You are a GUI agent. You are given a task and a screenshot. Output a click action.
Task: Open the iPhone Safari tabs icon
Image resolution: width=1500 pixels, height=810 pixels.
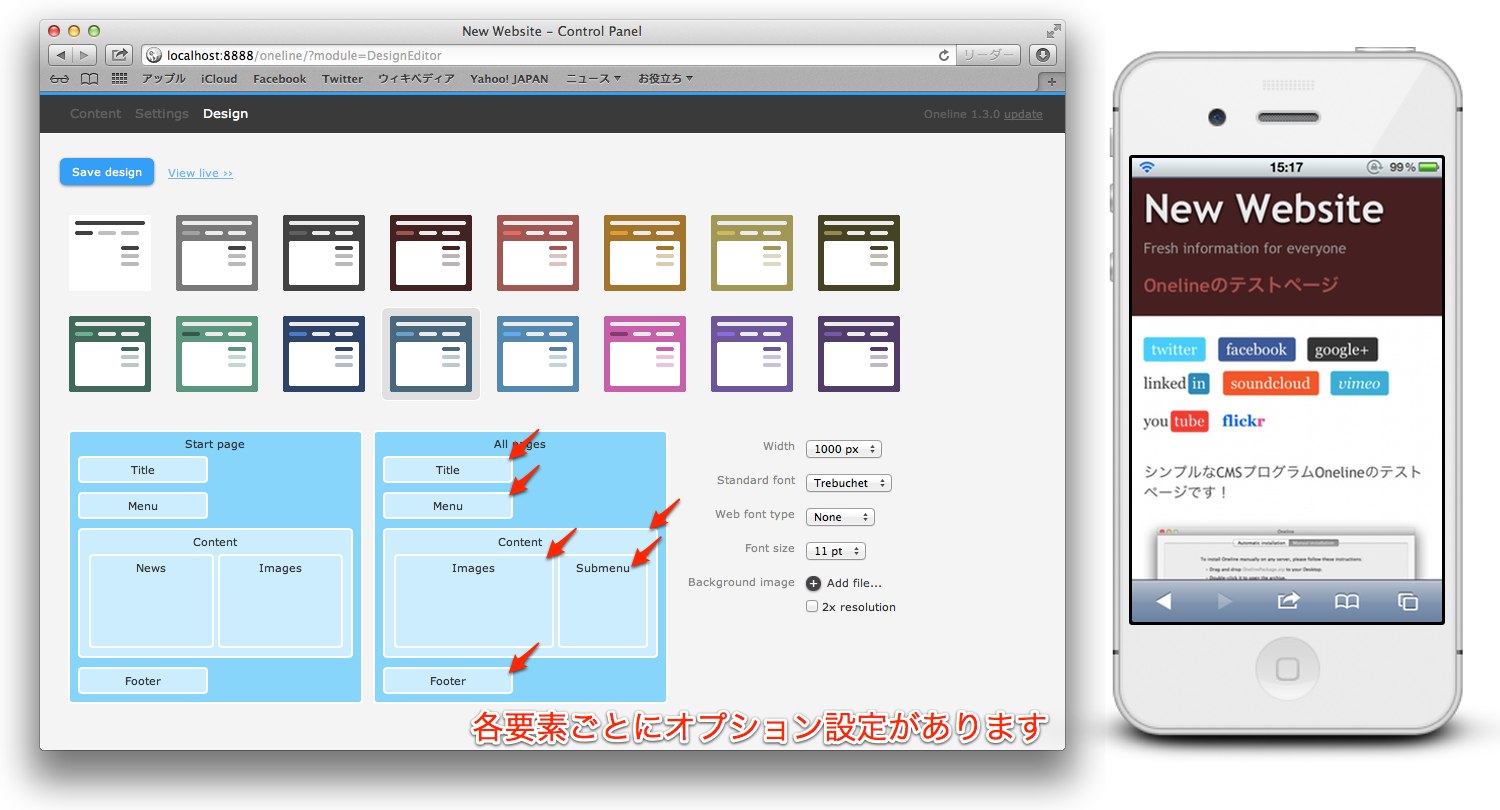[x=1407, y=601]
